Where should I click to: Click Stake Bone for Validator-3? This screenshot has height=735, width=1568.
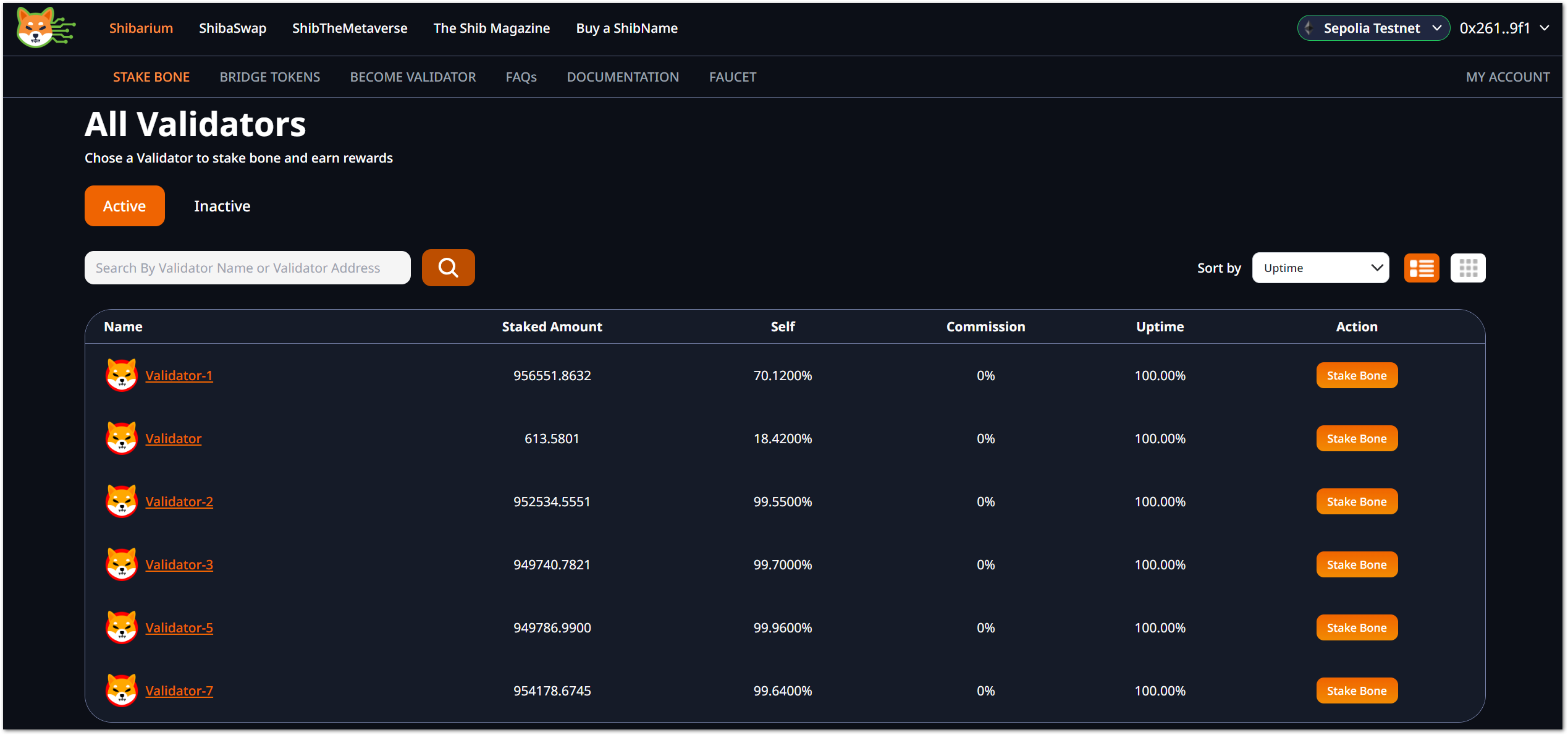pyautogui.click(x=1356, y=564)
